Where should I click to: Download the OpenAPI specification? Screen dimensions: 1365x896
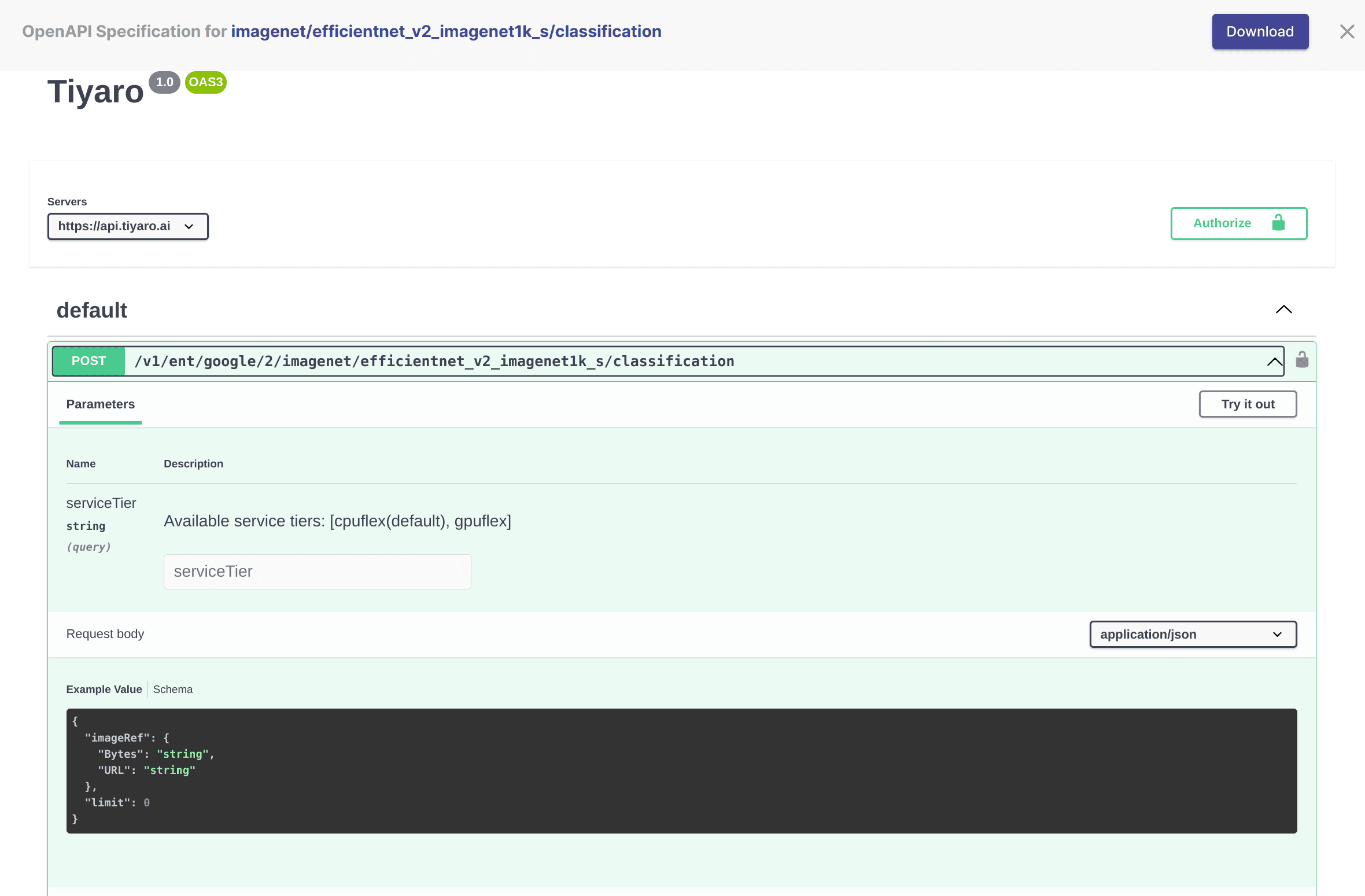[1260, 32]
